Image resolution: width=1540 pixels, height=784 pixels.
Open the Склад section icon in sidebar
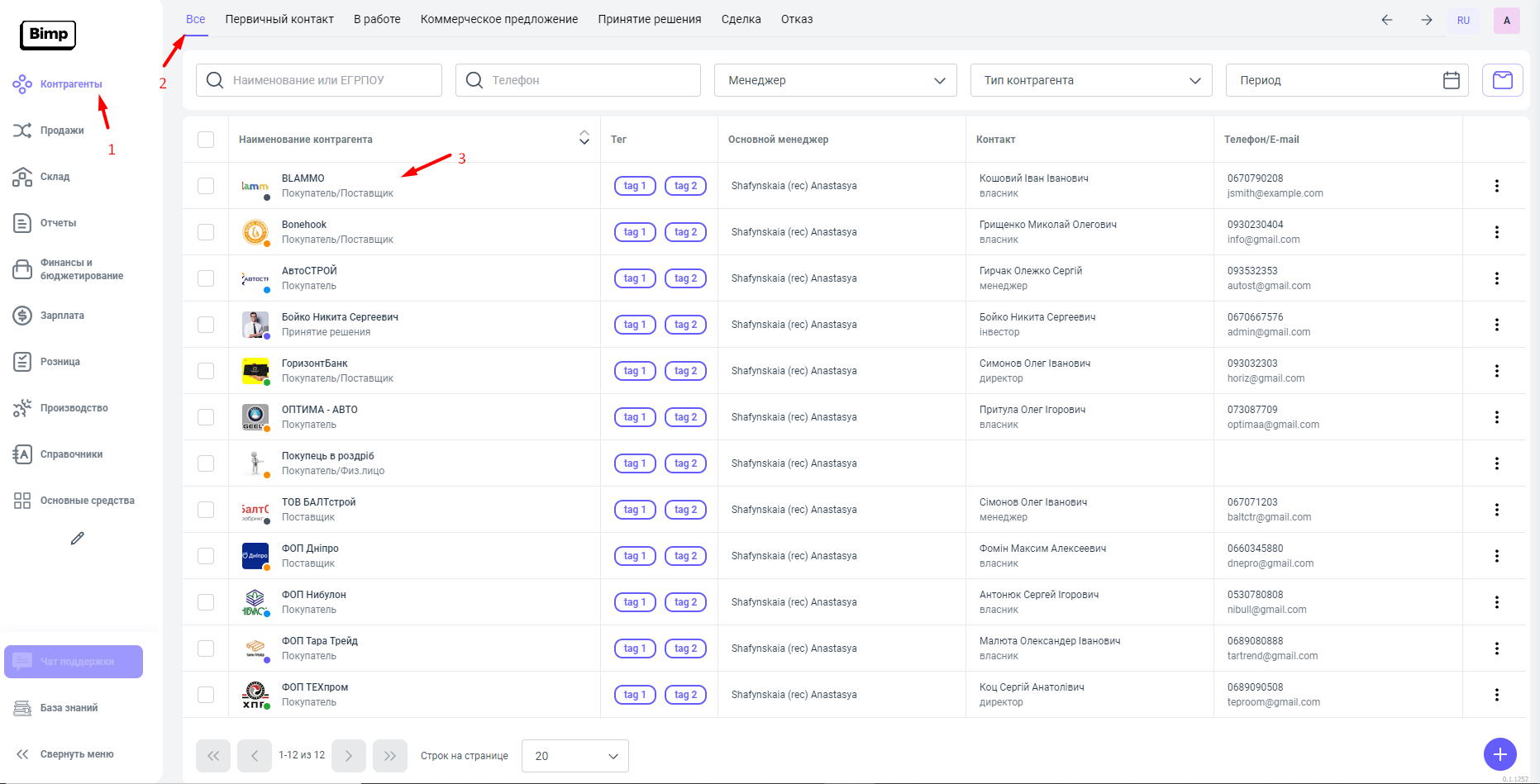(x=22, y=177)
